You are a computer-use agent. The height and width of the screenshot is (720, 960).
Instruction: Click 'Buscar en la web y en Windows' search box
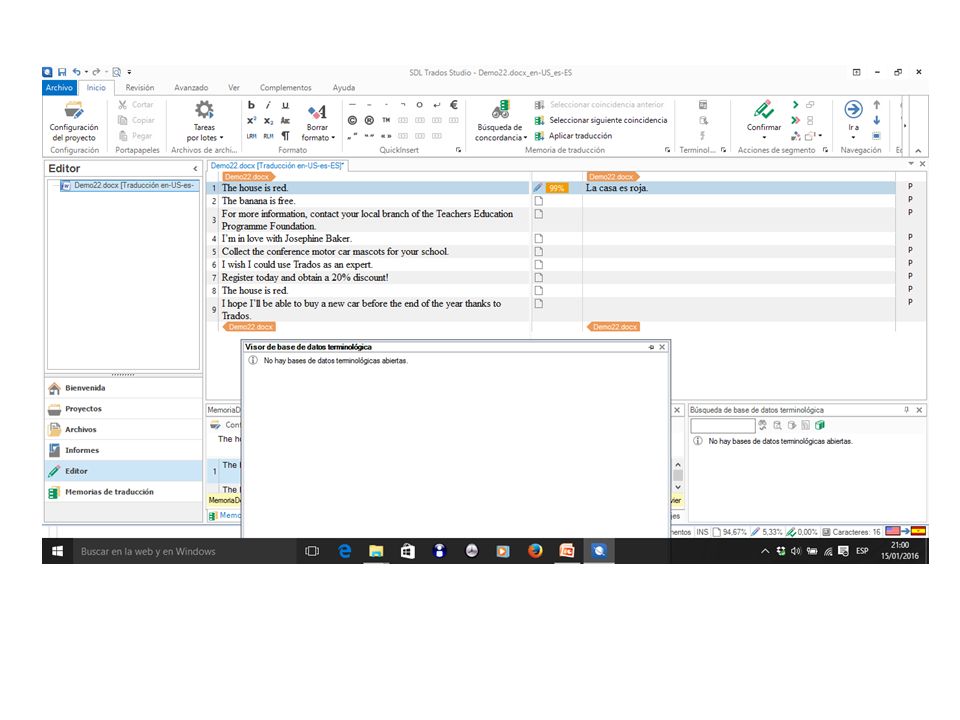pos(184,551)
